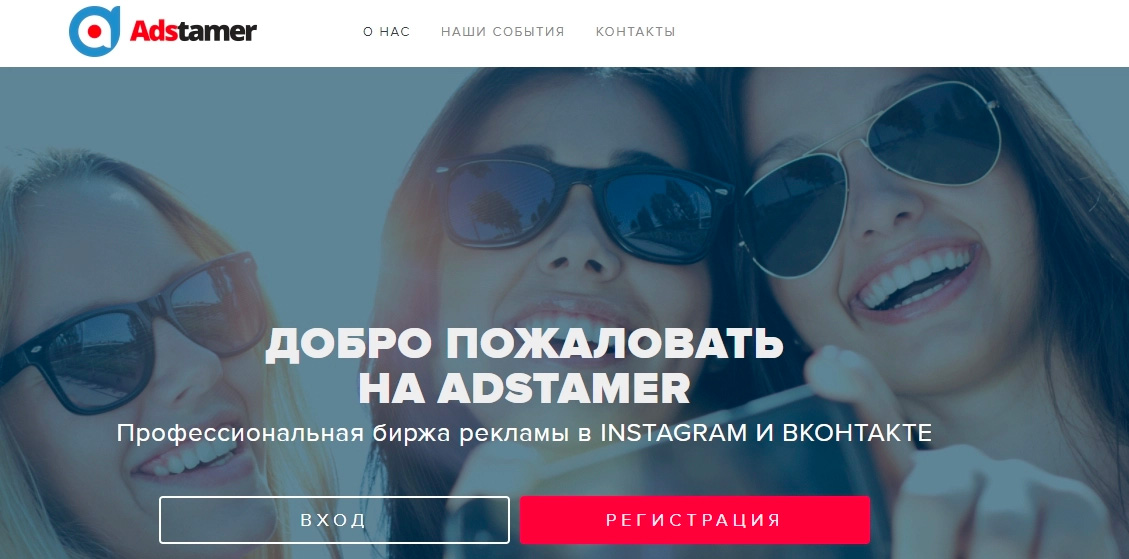Go to НАШИ СОБЫТИЯ section

coord(503,32)
